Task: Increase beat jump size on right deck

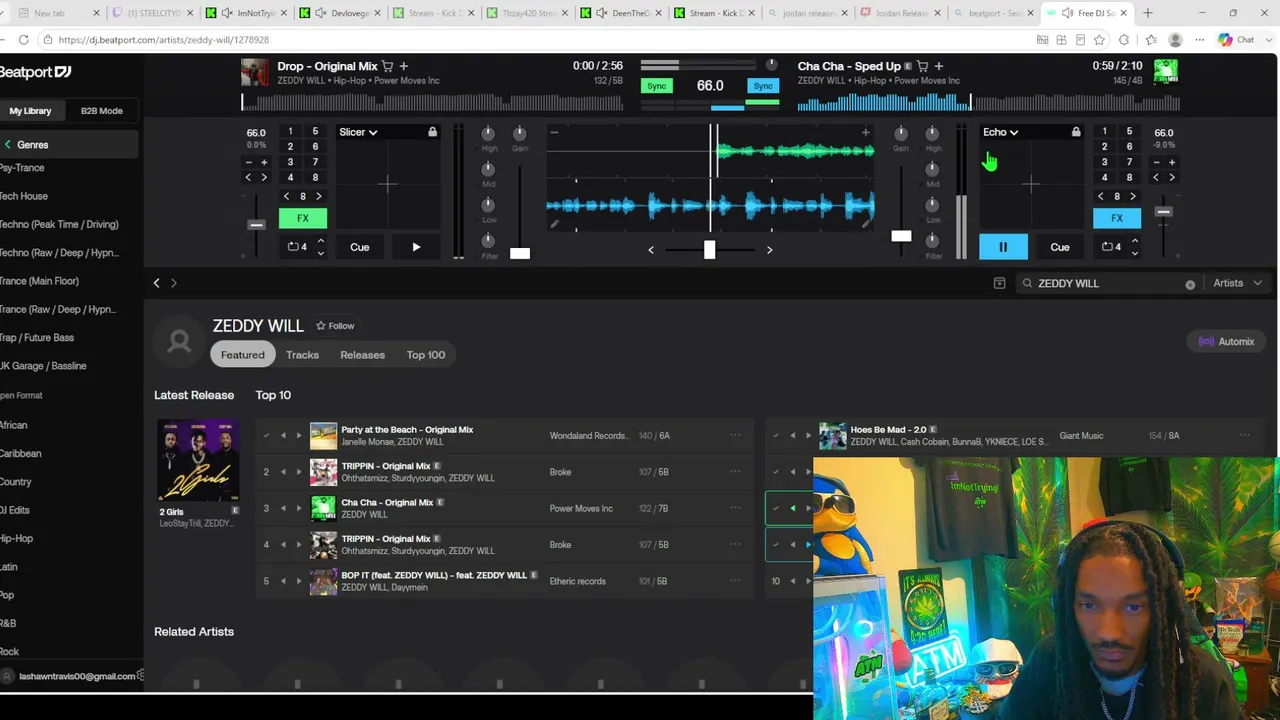Action: tap(1133, 197)
